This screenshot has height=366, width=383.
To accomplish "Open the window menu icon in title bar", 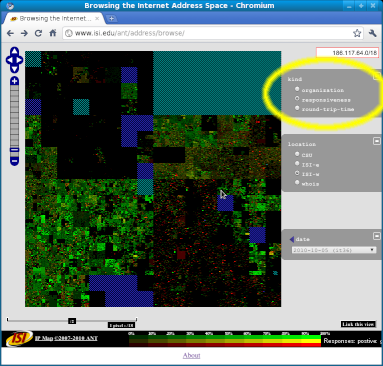I will 10,6.
